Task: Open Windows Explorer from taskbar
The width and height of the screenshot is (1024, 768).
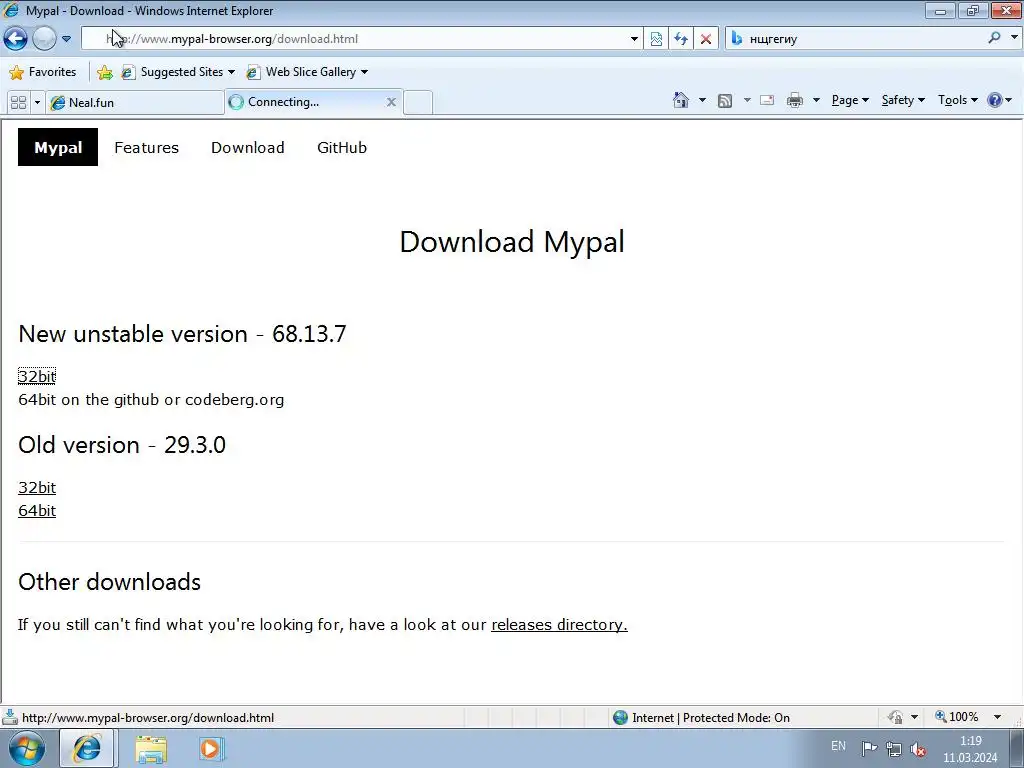Action: (151, 749)
